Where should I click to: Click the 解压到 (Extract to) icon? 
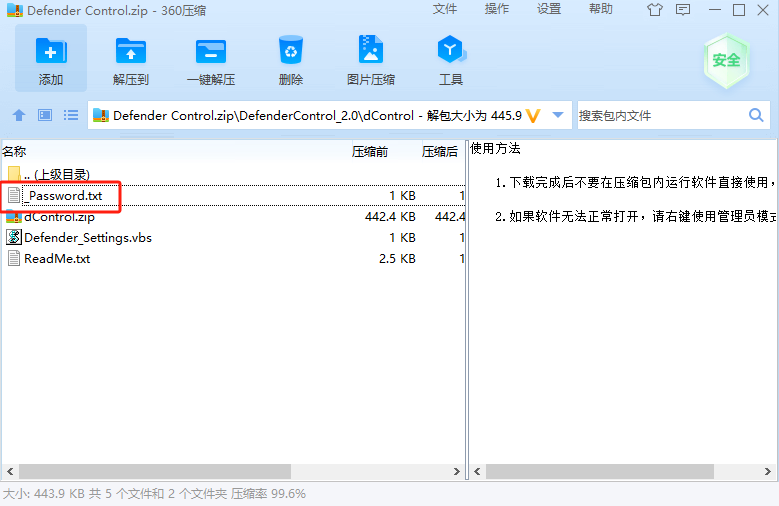click(131, 51)
